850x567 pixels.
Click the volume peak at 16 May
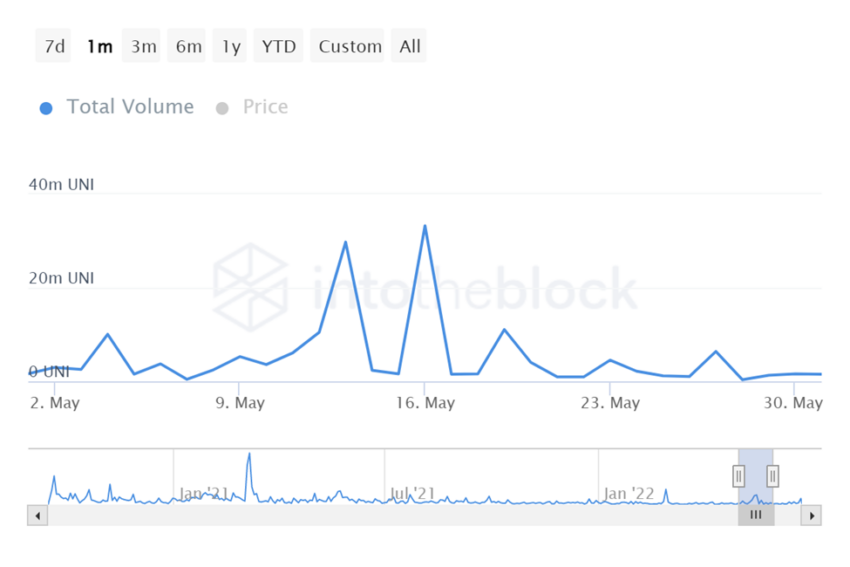pos(425,227)
